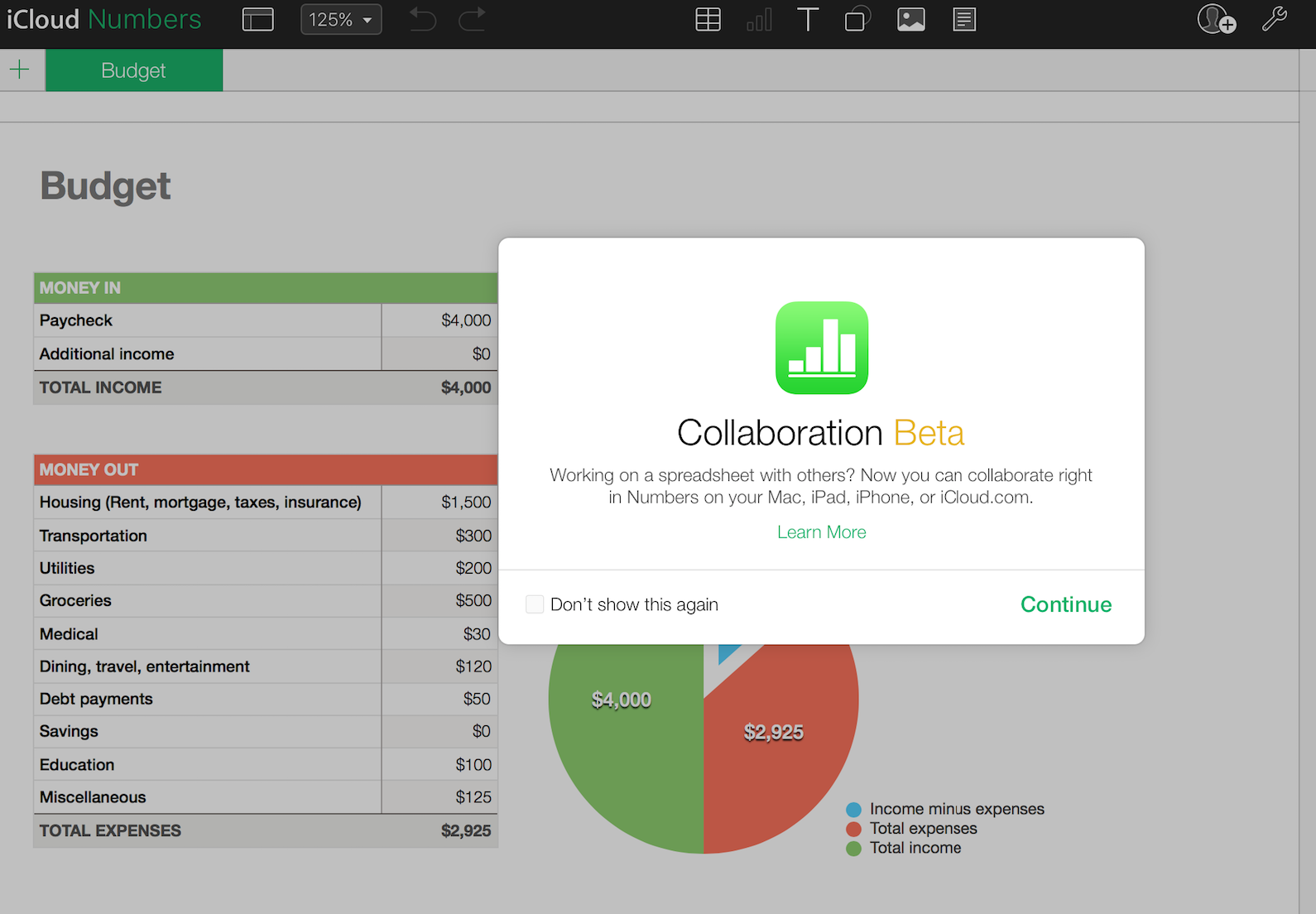This screenshot has width=1316, height=914.
Task: Select the TOTAL EXPENSES $2,925 cell
Action: (x=439, y=830)
